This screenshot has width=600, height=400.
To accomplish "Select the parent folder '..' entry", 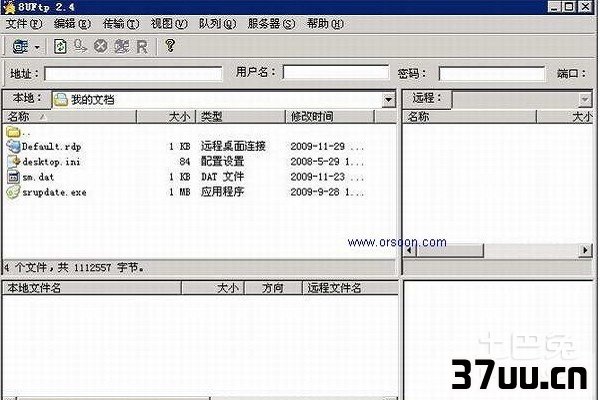I will tap(18, 132).
